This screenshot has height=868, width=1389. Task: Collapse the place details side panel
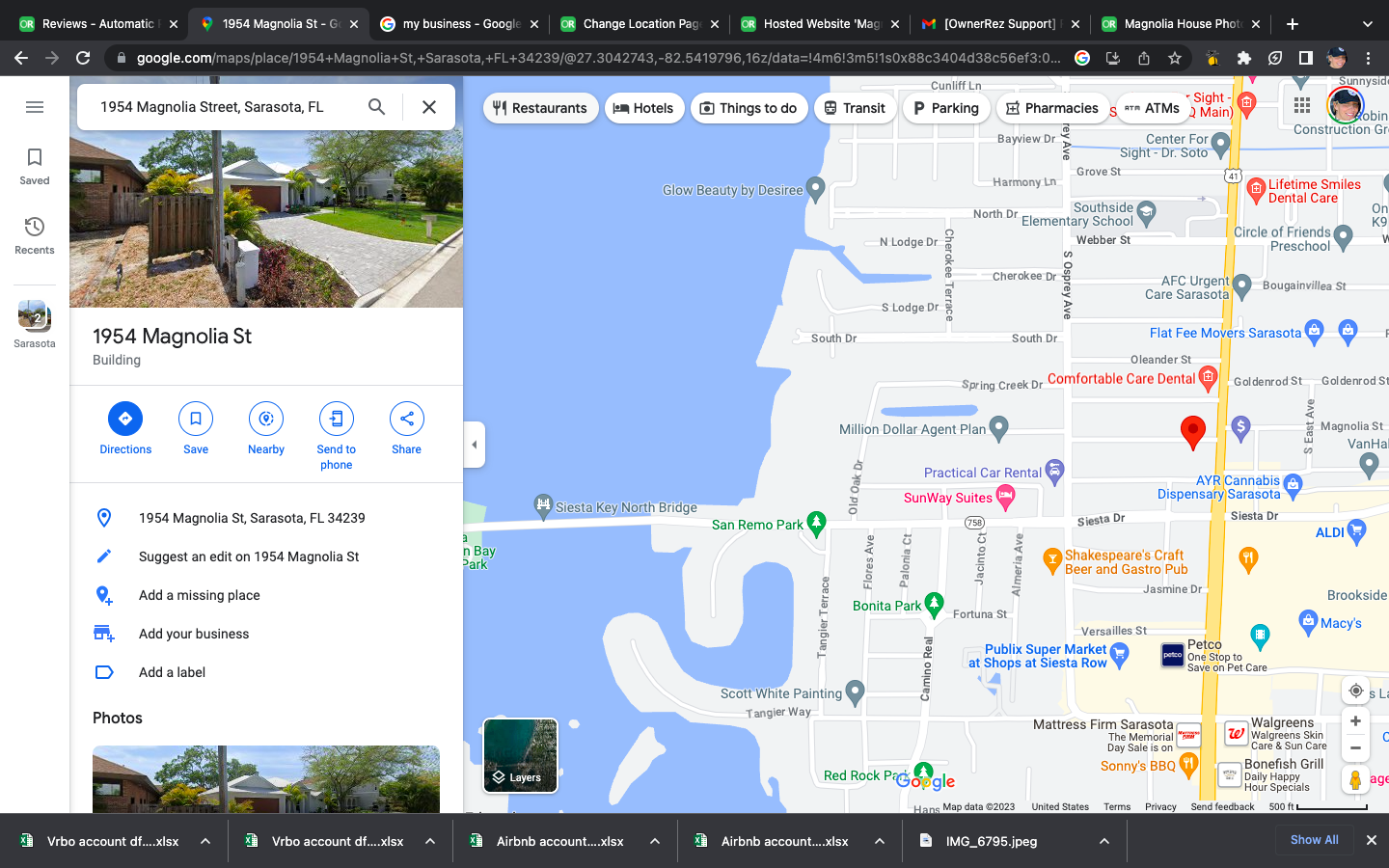474,445
